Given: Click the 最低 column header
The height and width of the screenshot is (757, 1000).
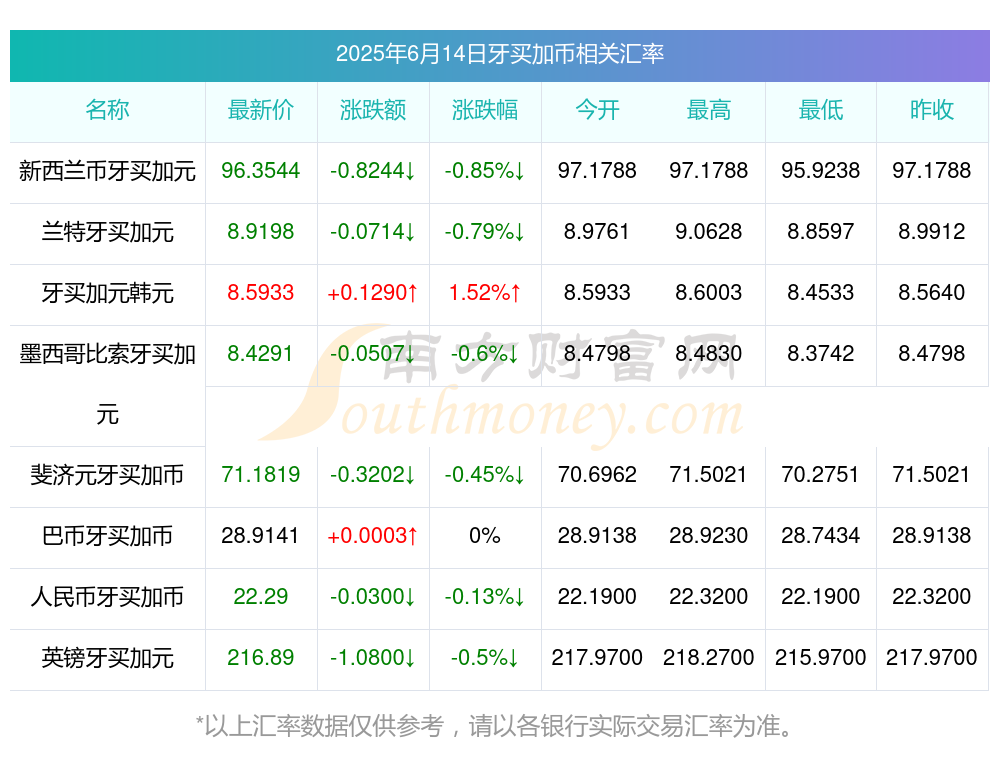Looking at the screenshot, I should pyautogui.click(x=821, y=110).
